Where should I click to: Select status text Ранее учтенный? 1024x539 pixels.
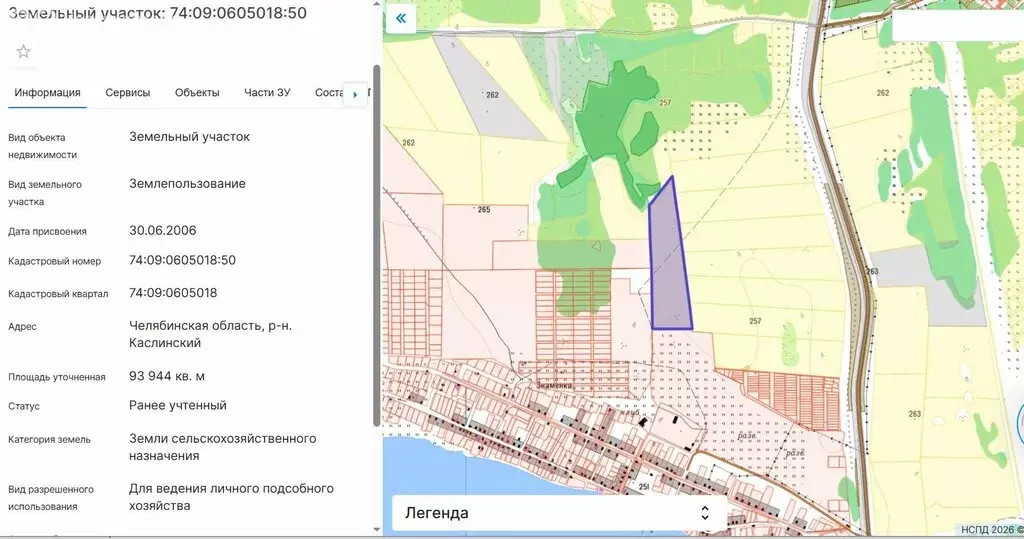[178, 406]
